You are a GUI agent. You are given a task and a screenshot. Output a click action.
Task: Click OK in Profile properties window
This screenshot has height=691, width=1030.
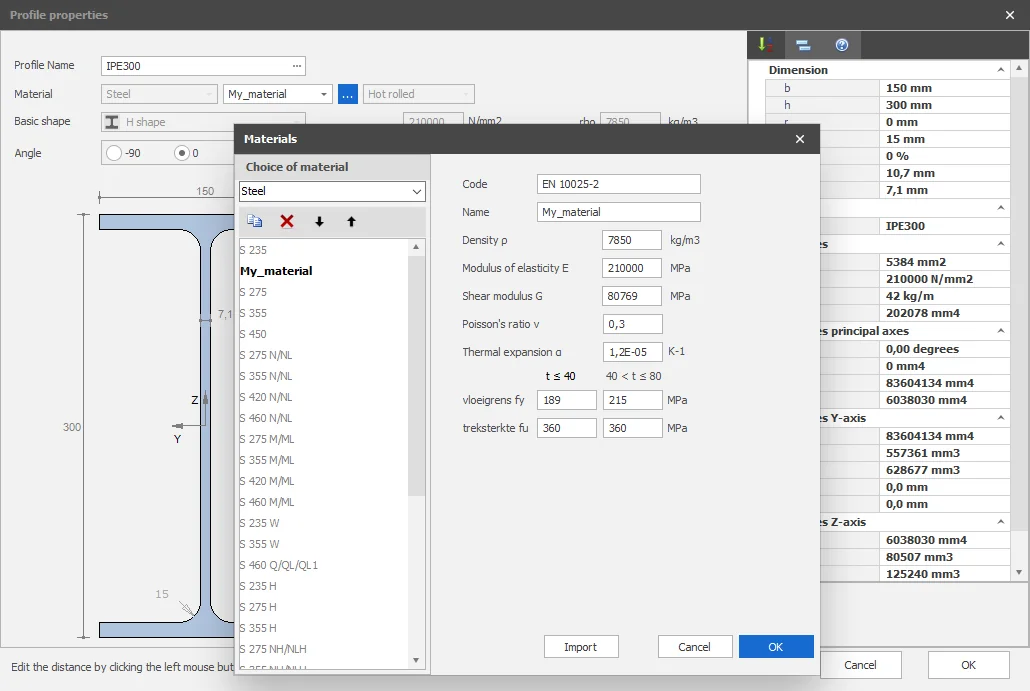(x=968, y=665)
